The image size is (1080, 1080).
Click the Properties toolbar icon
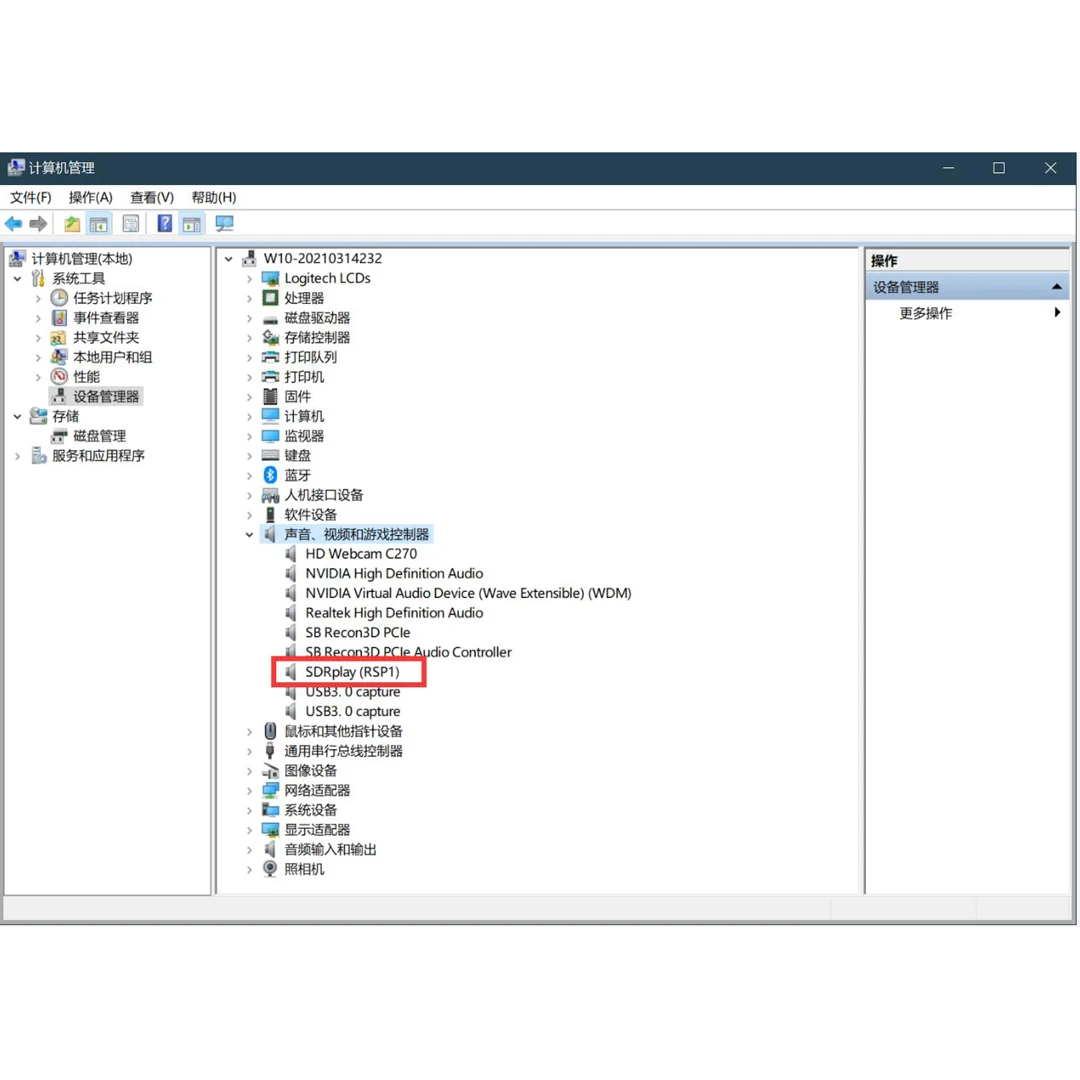click(131, 224)
